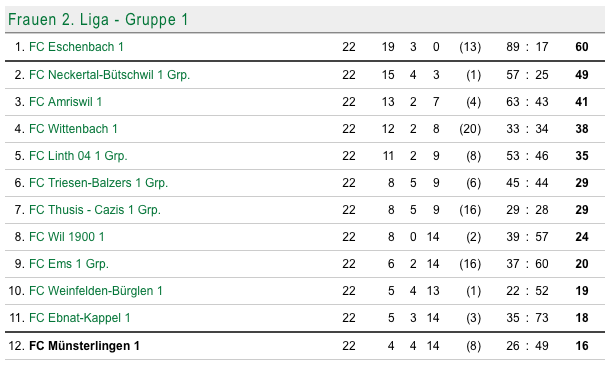Open the FC Thusis - Cazis 1 Grp. link
This screenshot has height=367, width=613.
click(x=95, y=210)
